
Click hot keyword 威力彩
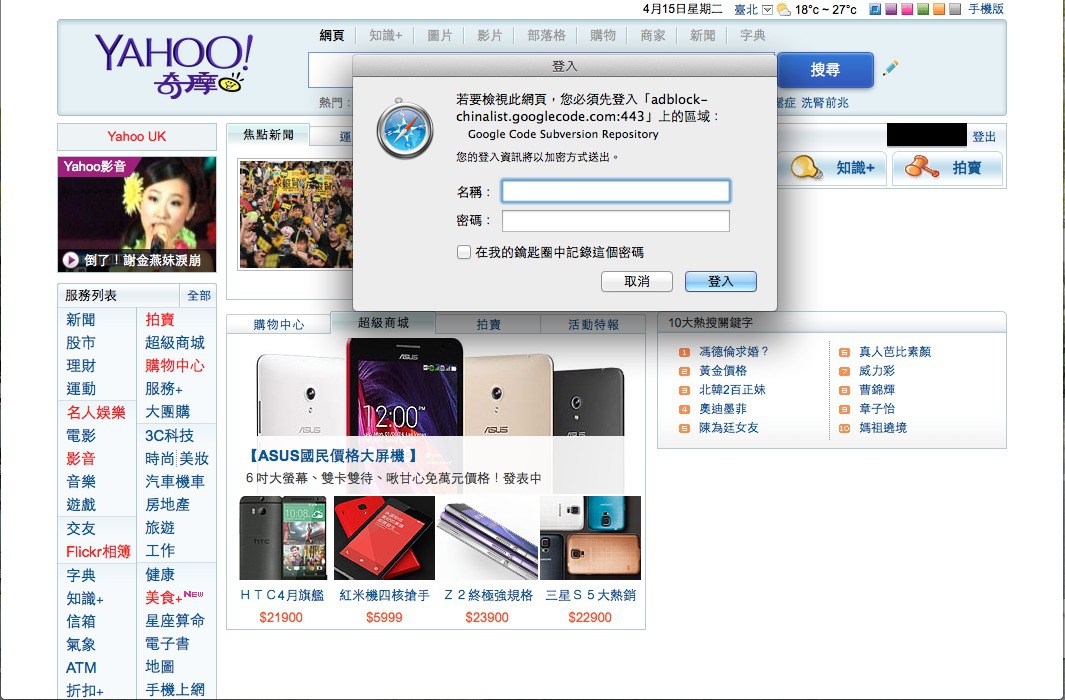[877, 371]
